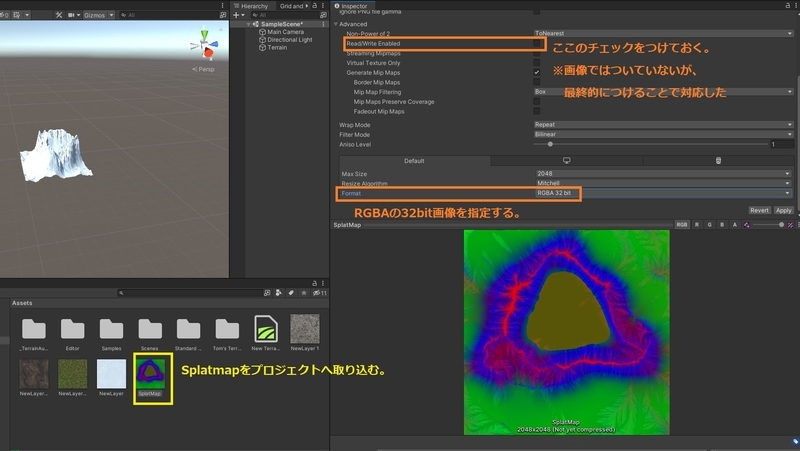Image resolution: width=800 pixels, height=451 pixels.
Task: Click the Revert button
Action: 759,210
